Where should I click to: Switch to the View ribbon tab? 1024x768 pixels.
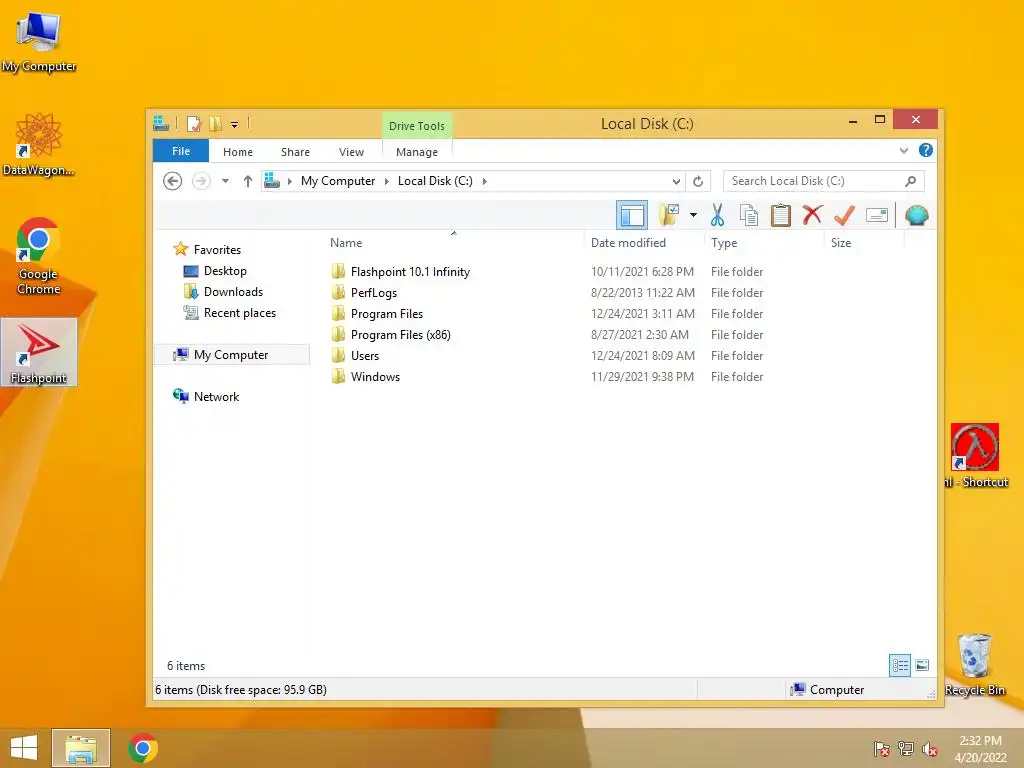[x=351, y=152]
